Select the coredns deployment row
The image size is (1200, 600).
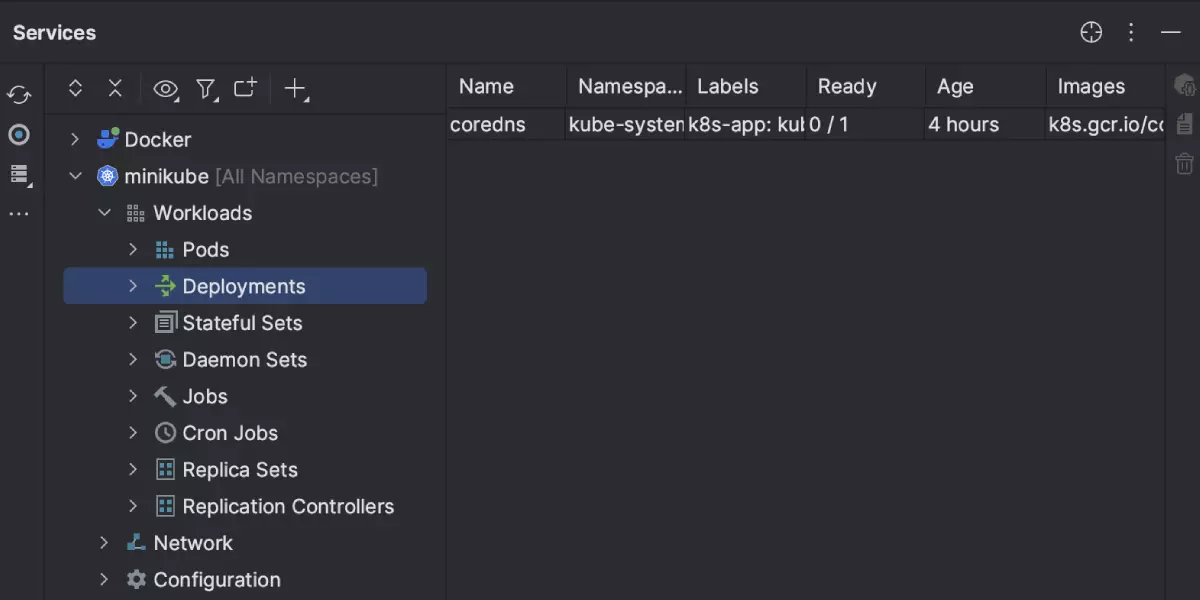coord(487,125)
